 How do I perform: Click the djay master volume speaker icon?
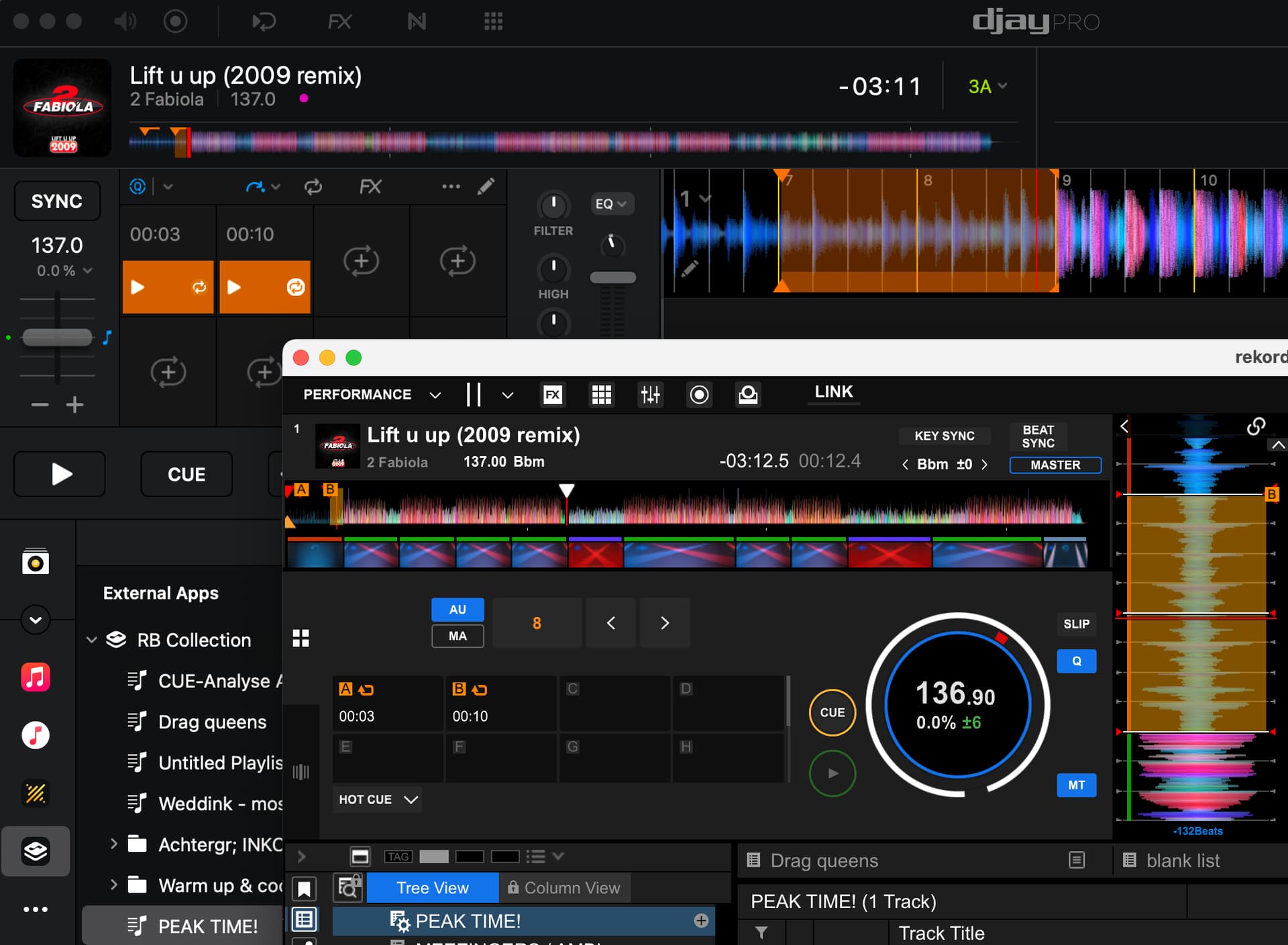click(125, 21)
